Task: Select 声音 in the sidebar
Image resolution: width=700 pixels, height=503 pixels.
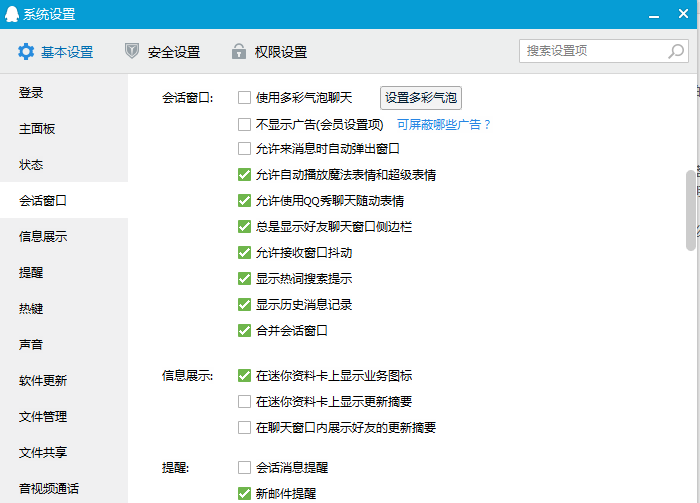Action: pos(64,345)
